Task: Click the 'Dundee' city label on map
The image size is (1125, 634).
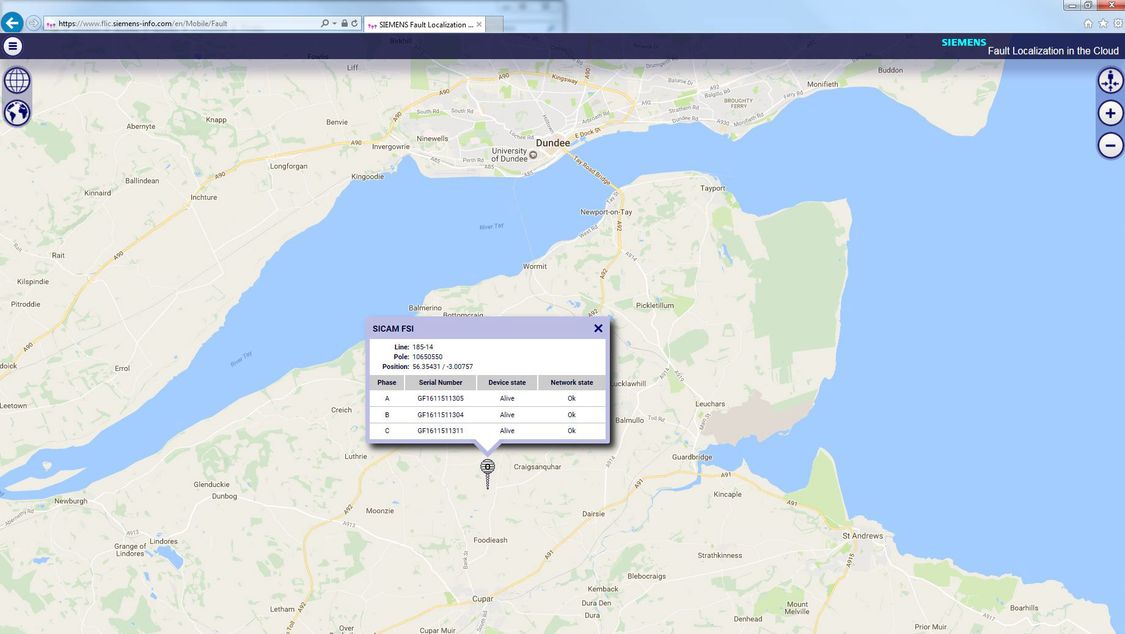Action: point(553,143)
